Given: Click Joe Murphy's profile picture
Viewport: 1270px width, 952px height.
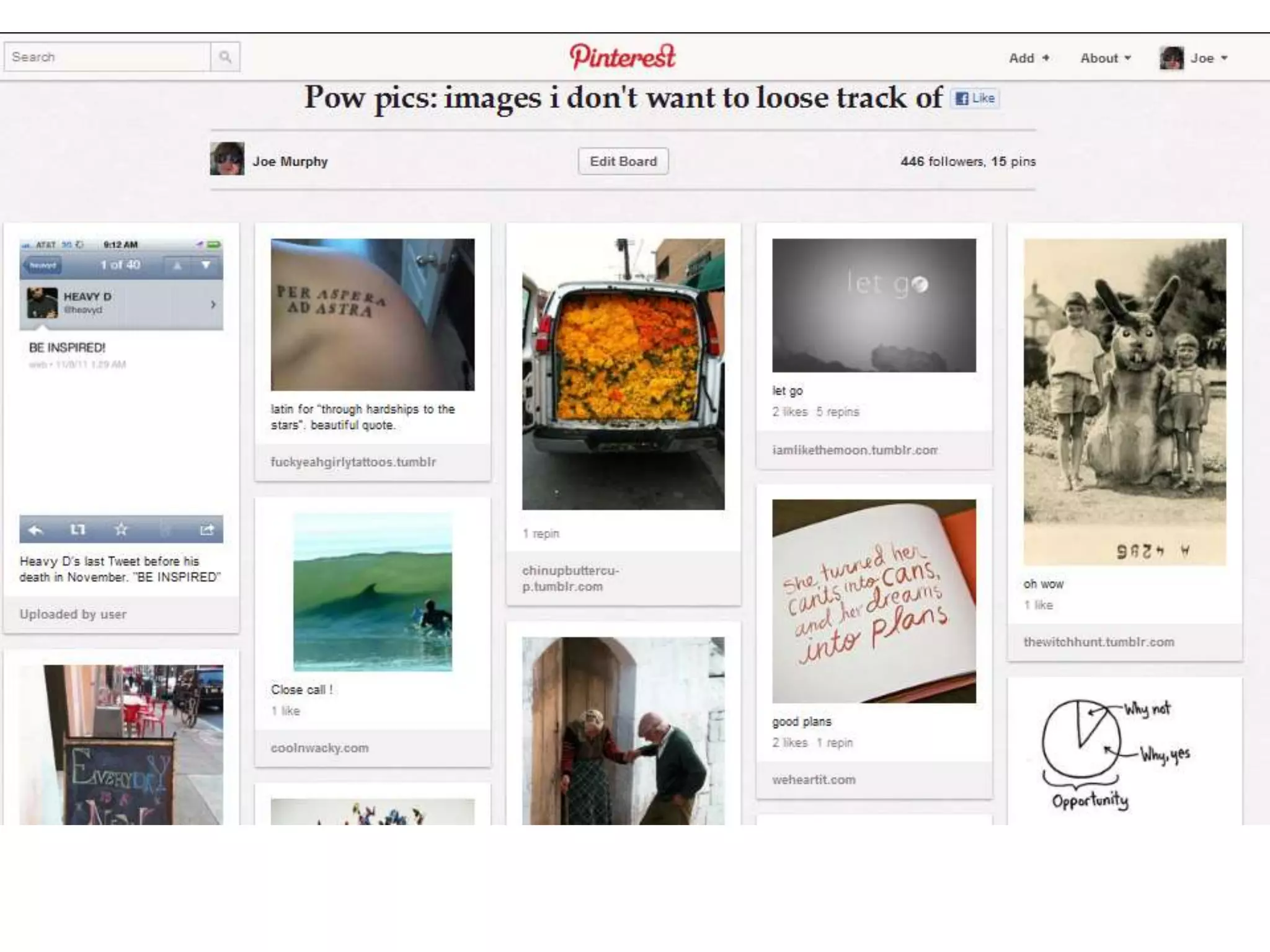Looking at the screenshot, I should (x=227, y=159).
